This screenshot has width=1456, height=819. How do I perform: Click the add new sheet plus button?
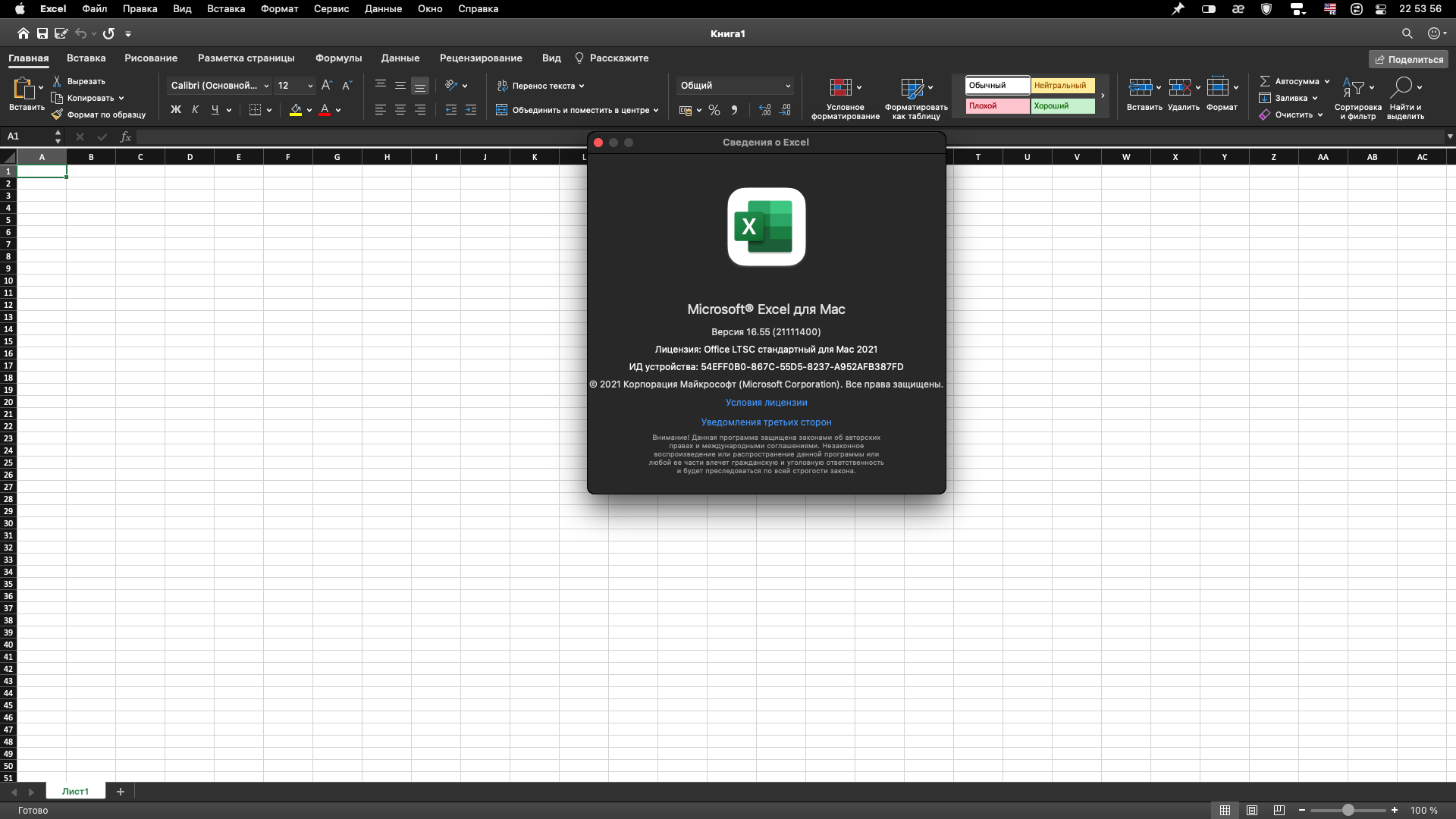(x=120, y=792)
